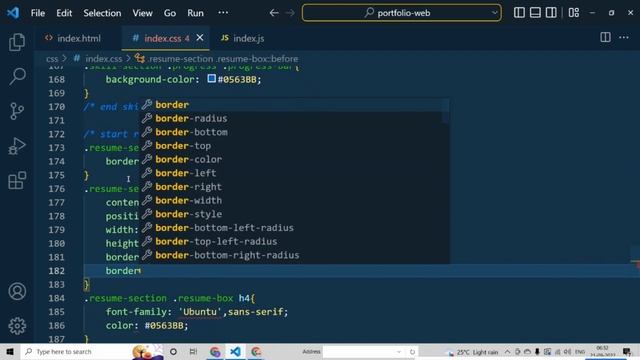
Task: Select the border-right suggestion
Action: coord(295,187)
